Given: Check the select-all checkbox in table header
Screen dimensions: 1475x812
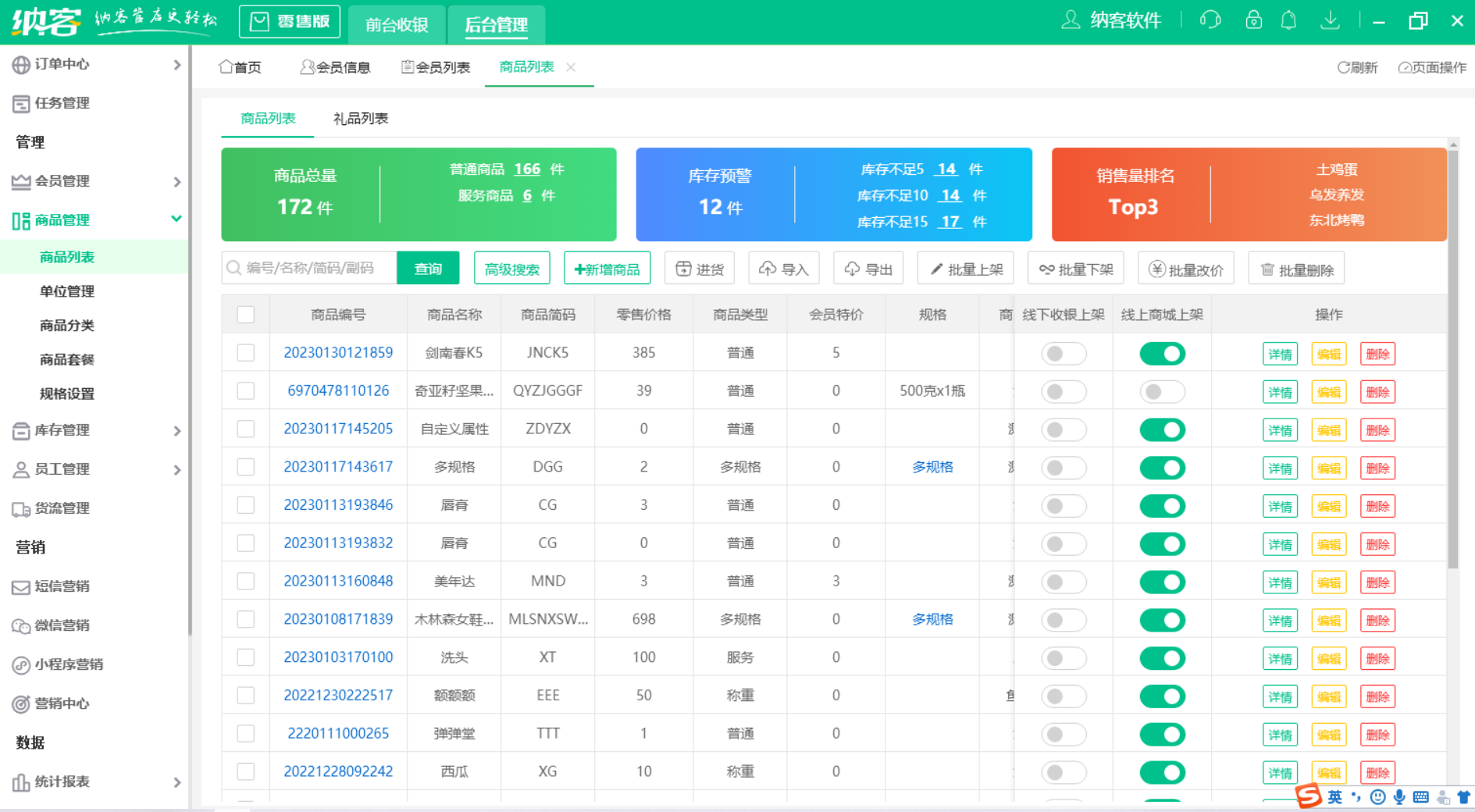Looking at the screenshot, I should (246, 315).
